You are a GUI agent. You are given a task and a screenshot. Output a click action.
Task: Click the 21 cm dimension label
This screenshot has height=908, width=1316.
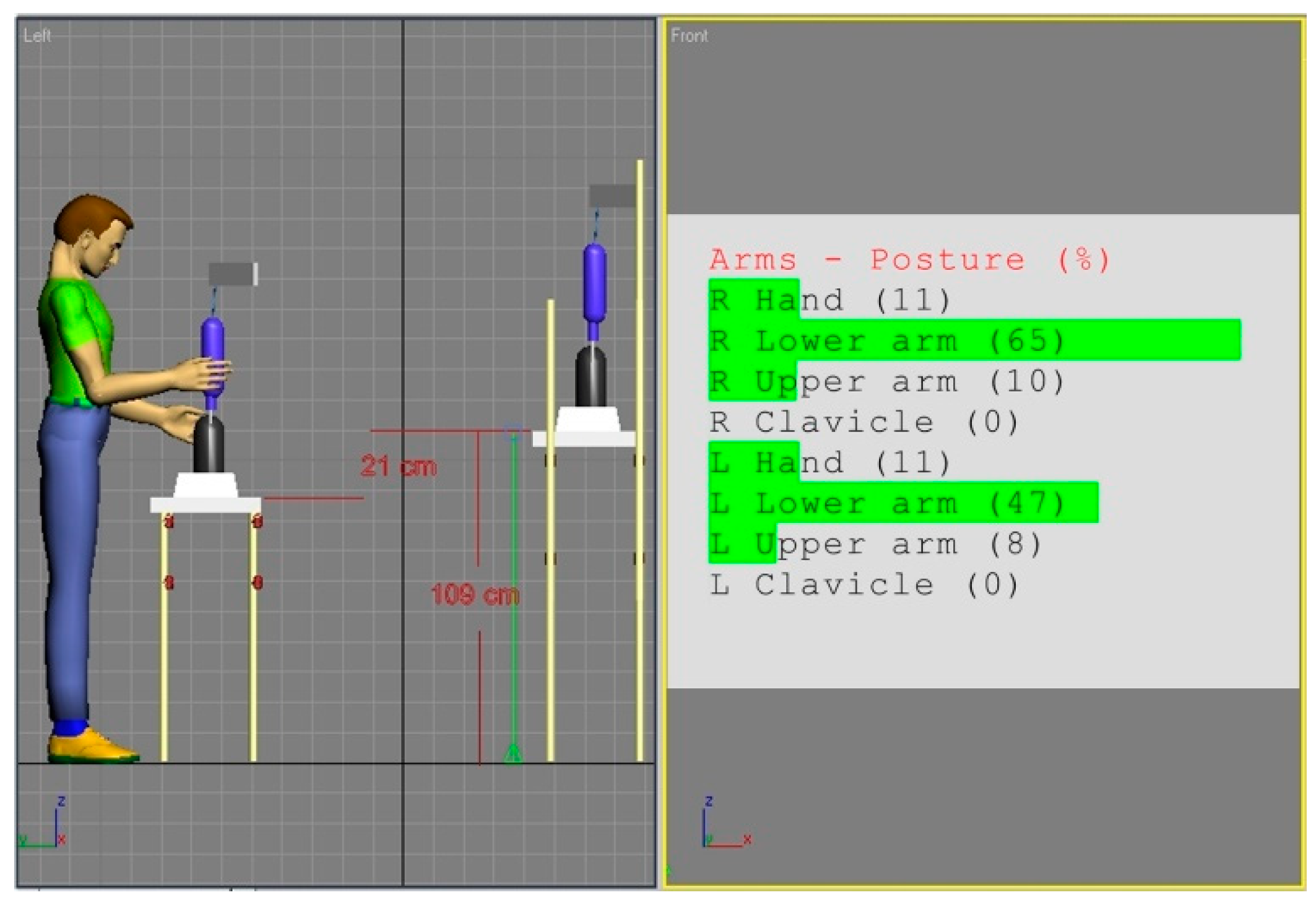398,466
